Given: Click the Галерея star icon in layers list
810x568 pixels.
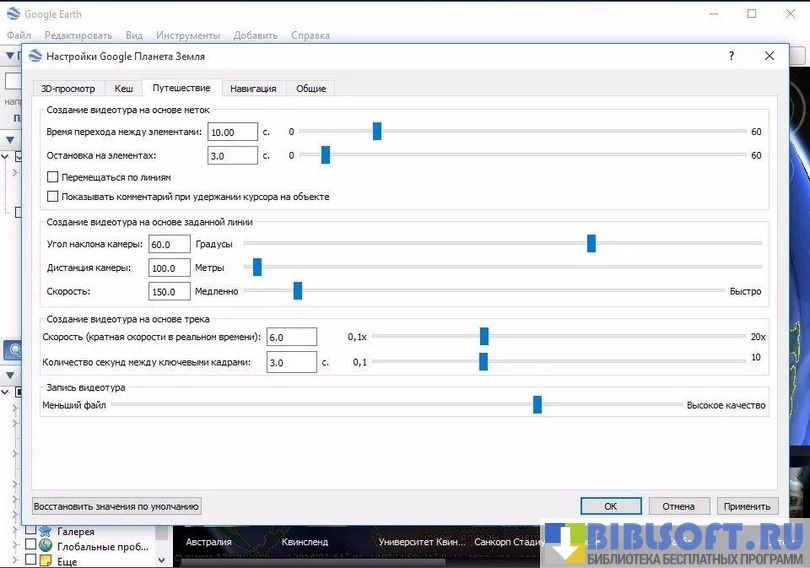Looking at the screenshot, I should (x=45, y=531).
